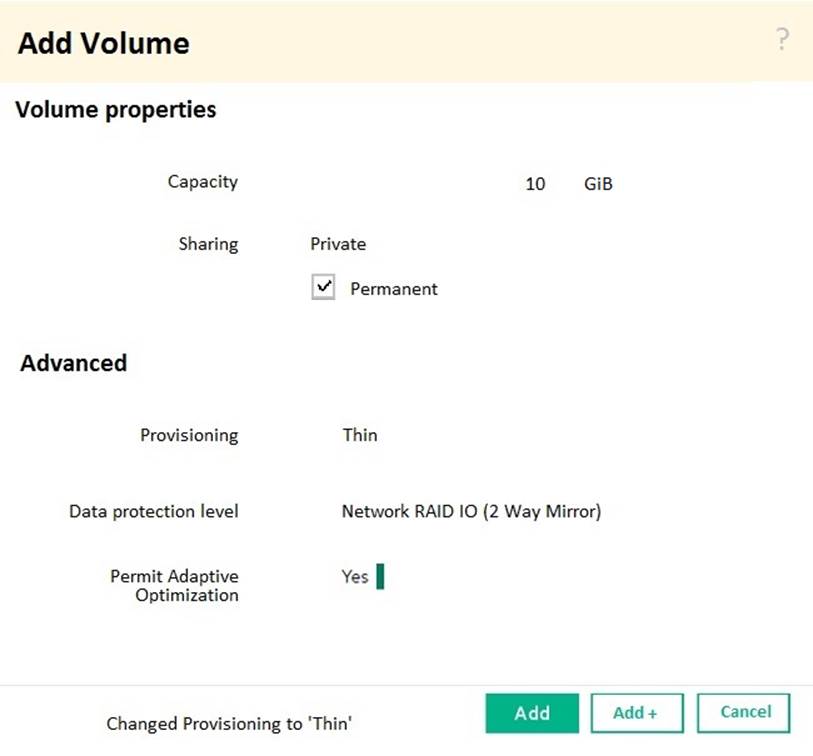Click the Add + button

[636, 713]
